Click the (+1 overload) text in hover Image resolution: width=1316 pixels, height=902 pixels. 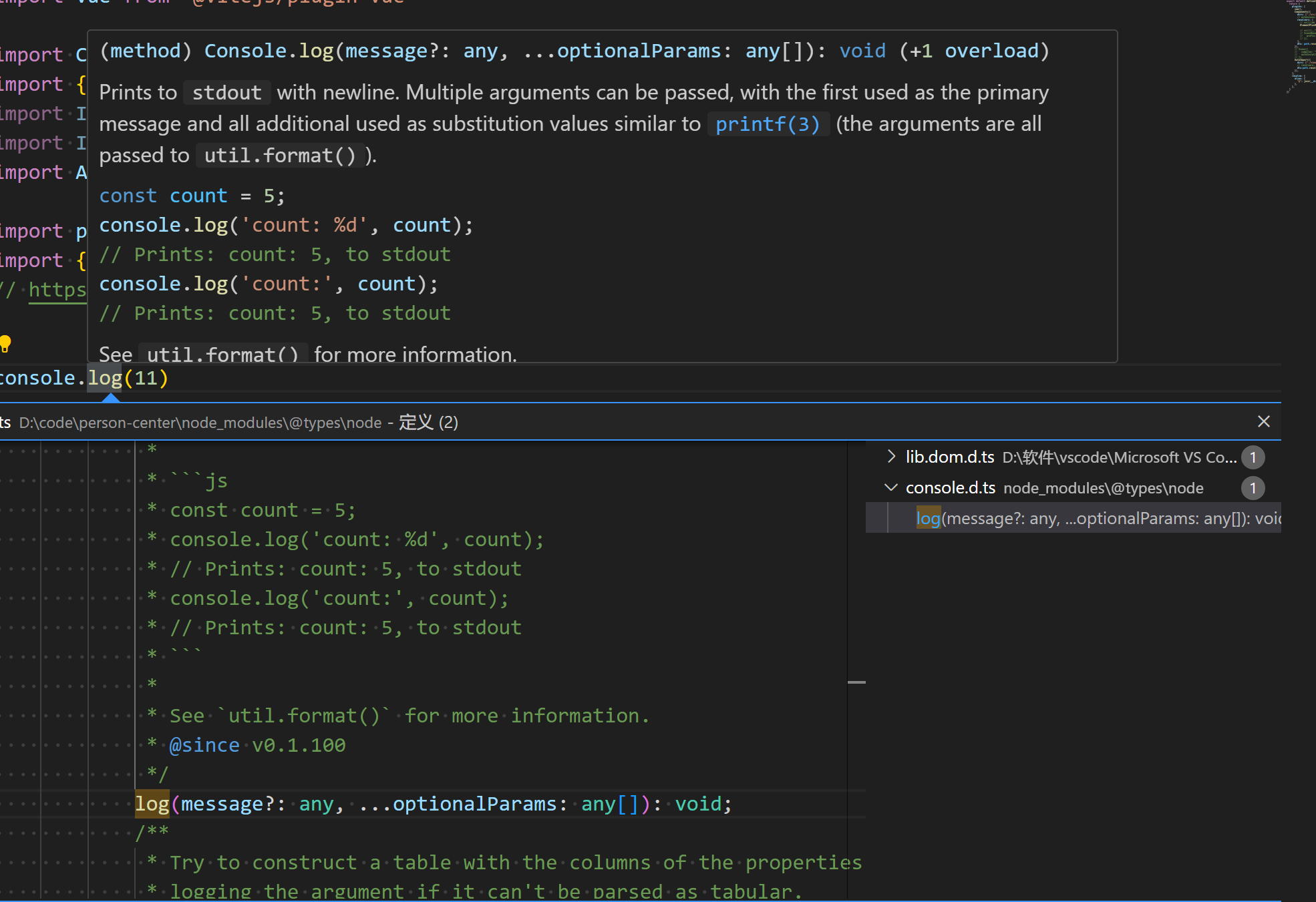pyautogui.click(x=975, y=51)
